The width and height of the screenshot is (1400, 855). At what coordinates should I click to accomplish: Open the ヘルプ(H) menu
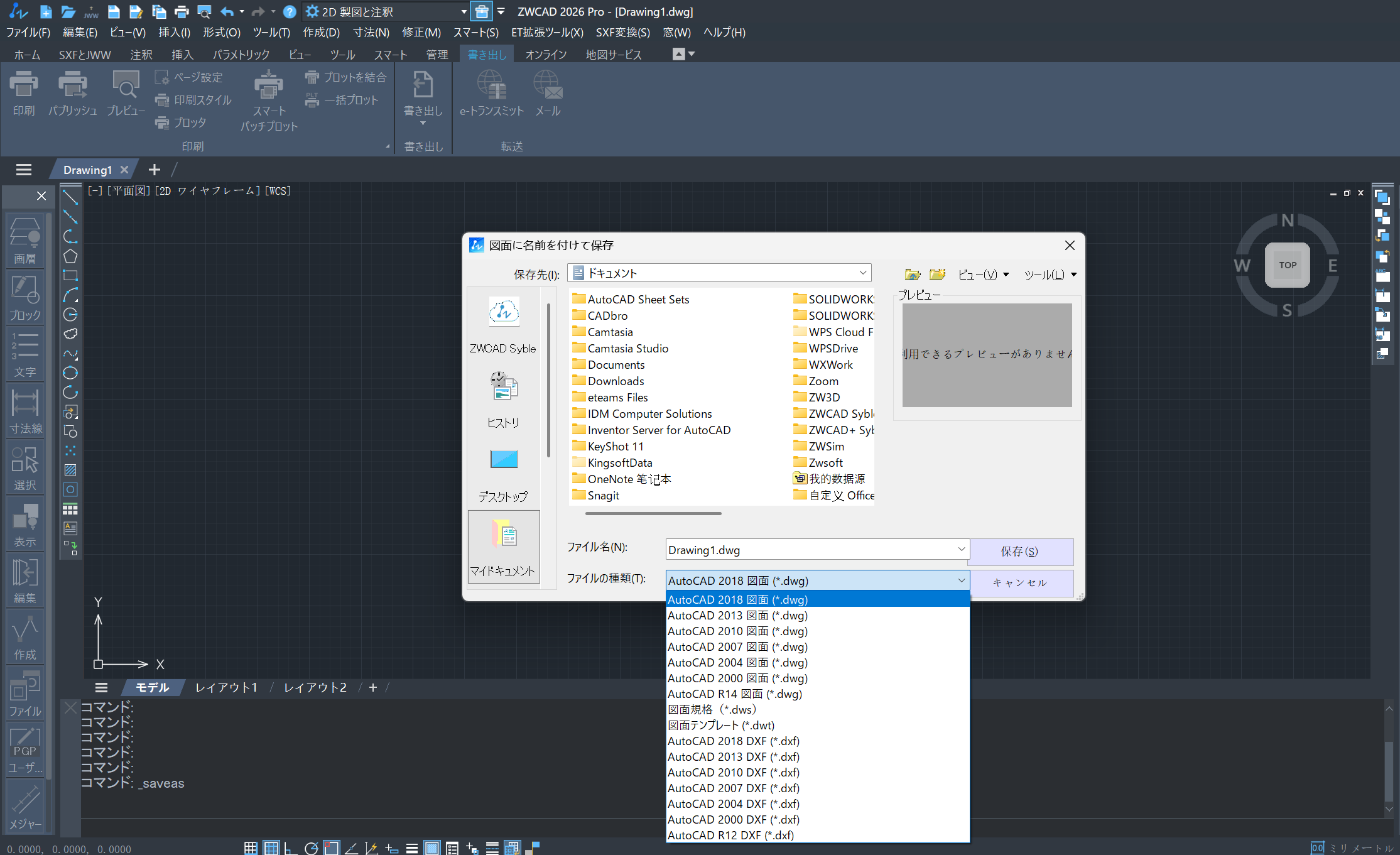(724, 32)
